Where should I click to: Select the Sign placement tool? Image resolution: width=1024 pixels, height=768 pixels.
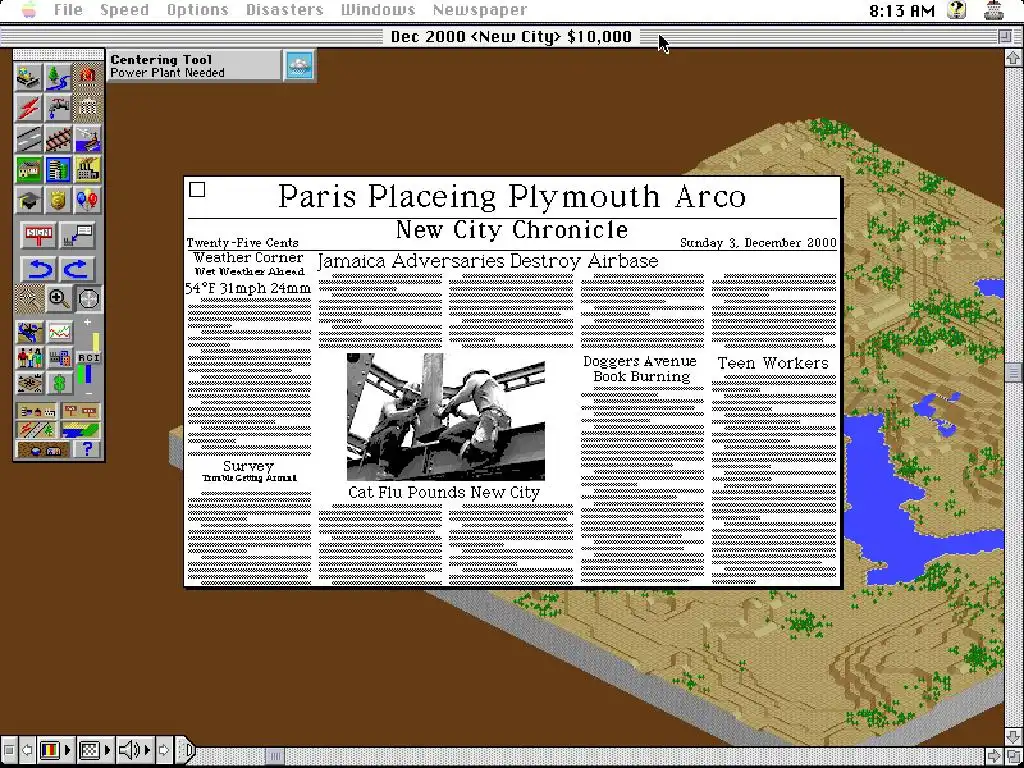pyautogui.click(x=39, y=235)
